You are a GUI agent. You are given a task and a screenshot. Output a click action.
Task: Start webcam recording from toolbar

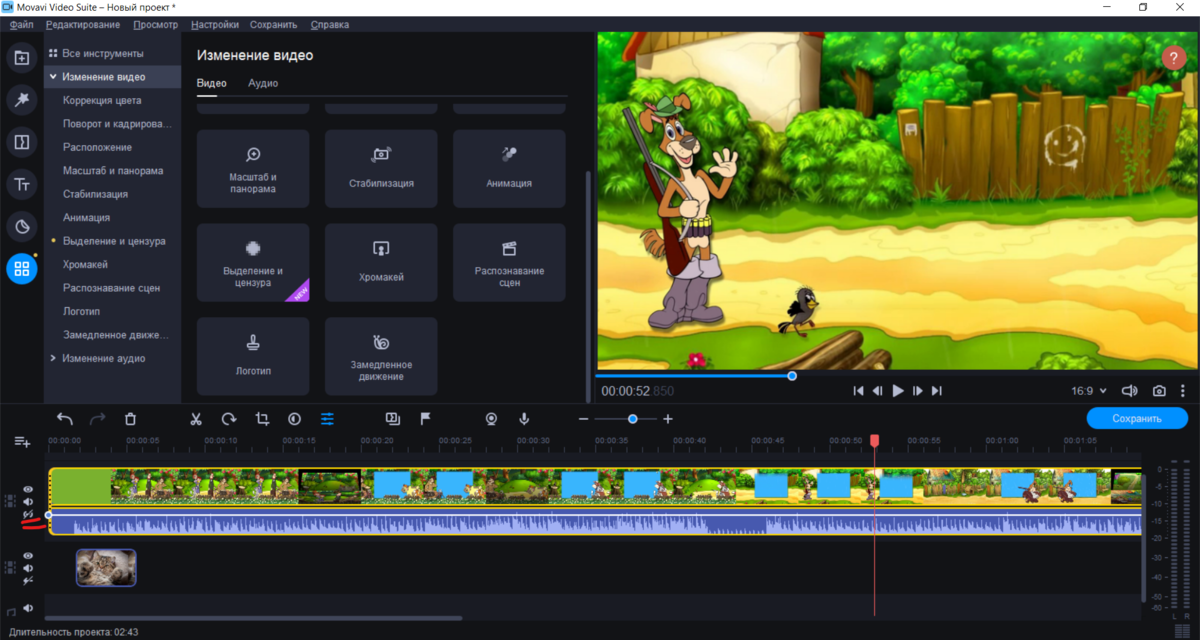[x=491, y=419]
